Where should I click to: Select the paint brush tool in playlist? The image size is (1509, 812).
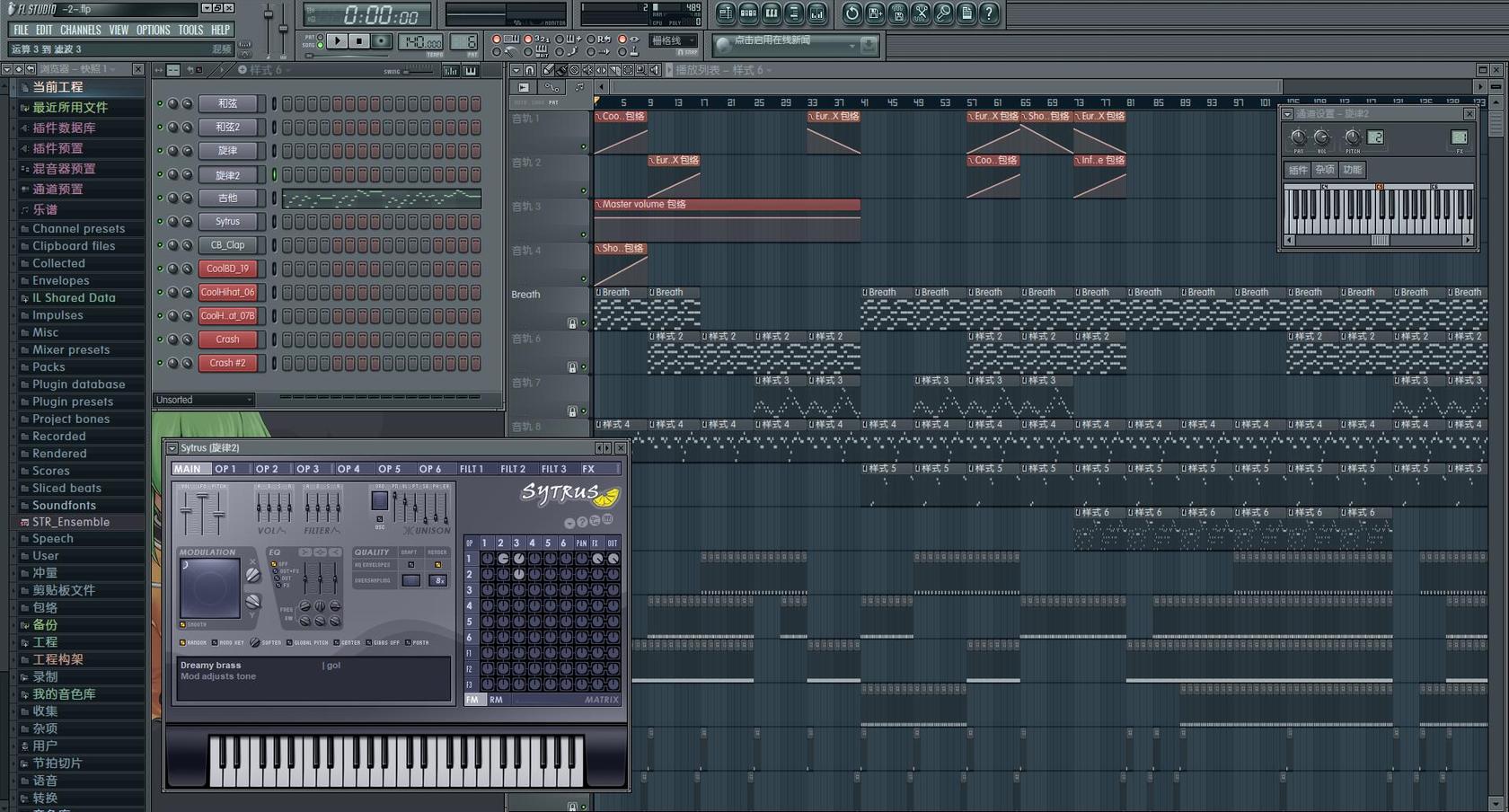click(561, 70)
